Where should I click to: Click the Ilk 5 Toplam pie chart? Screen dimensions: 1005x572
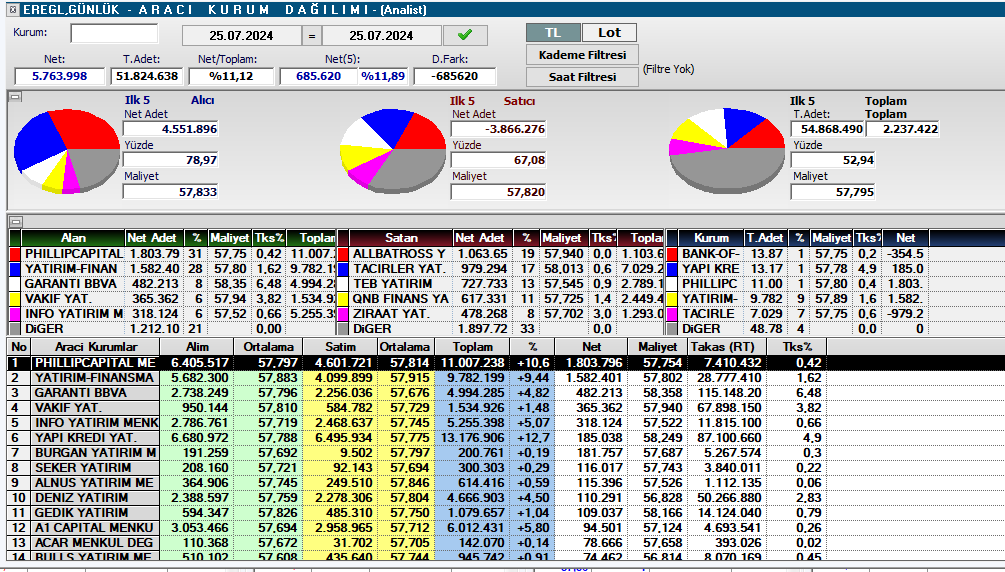tap(727, 151)
